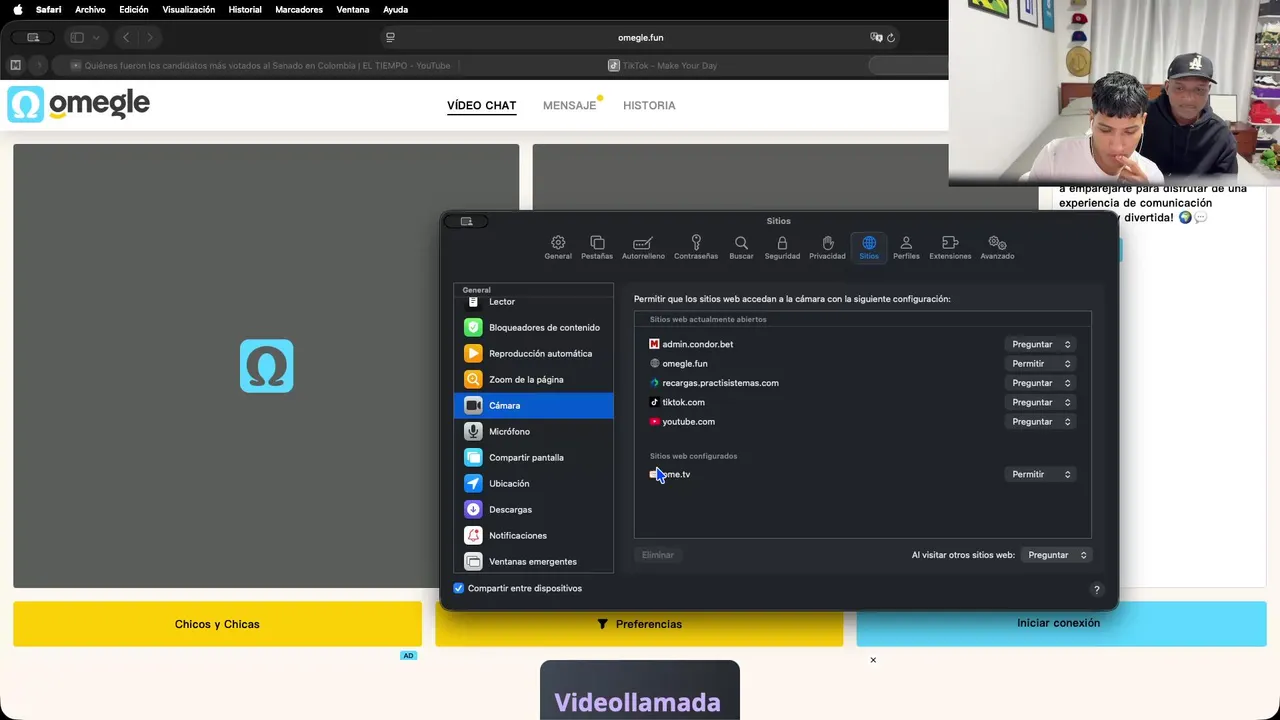1280x720 pixels.
Task: Select Zoom de la página icon
Action: (473, 379)
